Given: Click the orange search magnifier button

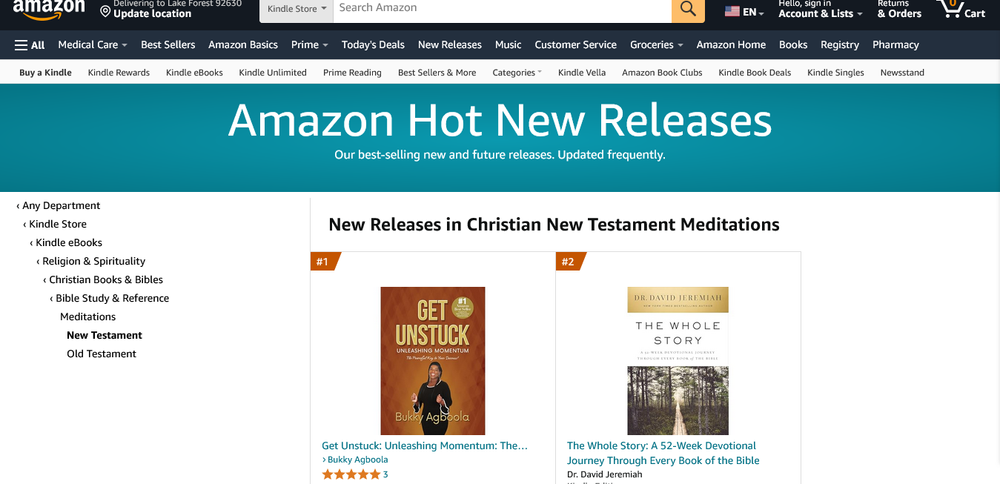Looking at the screenshot, I should [x=688, y=9].
